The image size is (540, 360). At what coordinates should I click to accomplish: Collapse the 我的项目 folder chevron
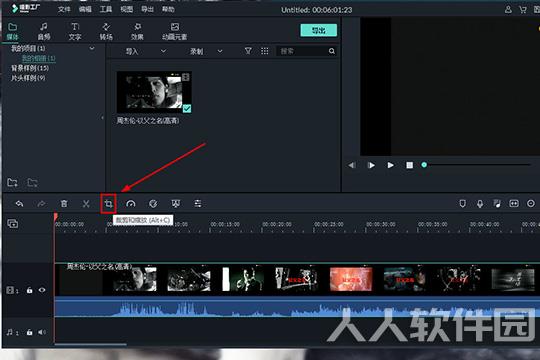click(92, 48)
